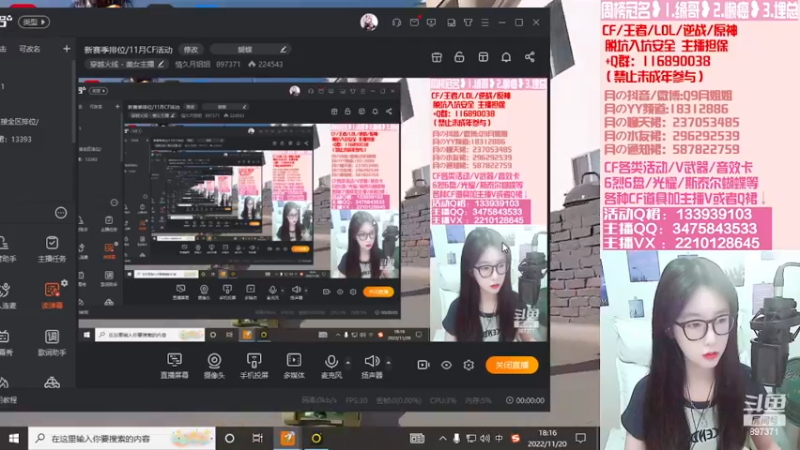
Task: Open the more options circle
Action: [61, 213]
